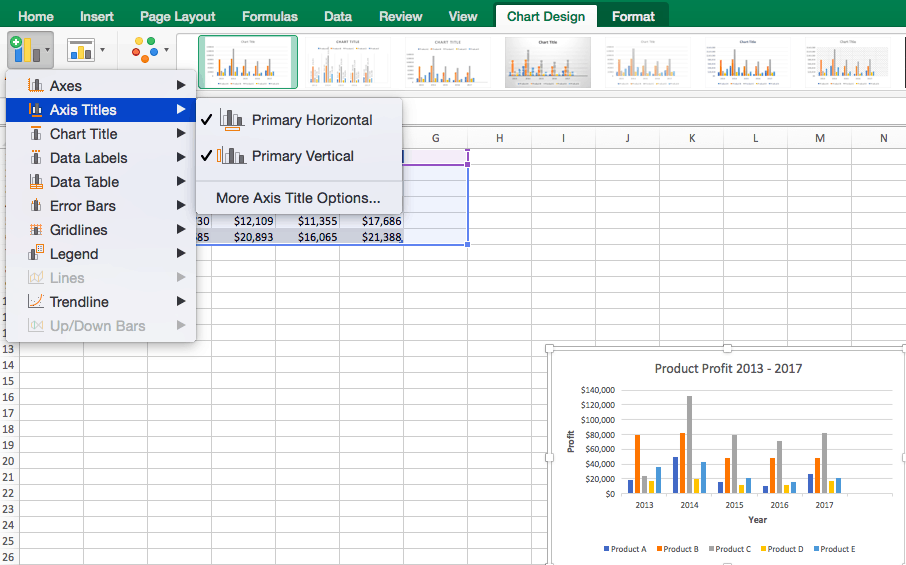Open the Format tab
The image size is (906, 565).
click(633, 16)
